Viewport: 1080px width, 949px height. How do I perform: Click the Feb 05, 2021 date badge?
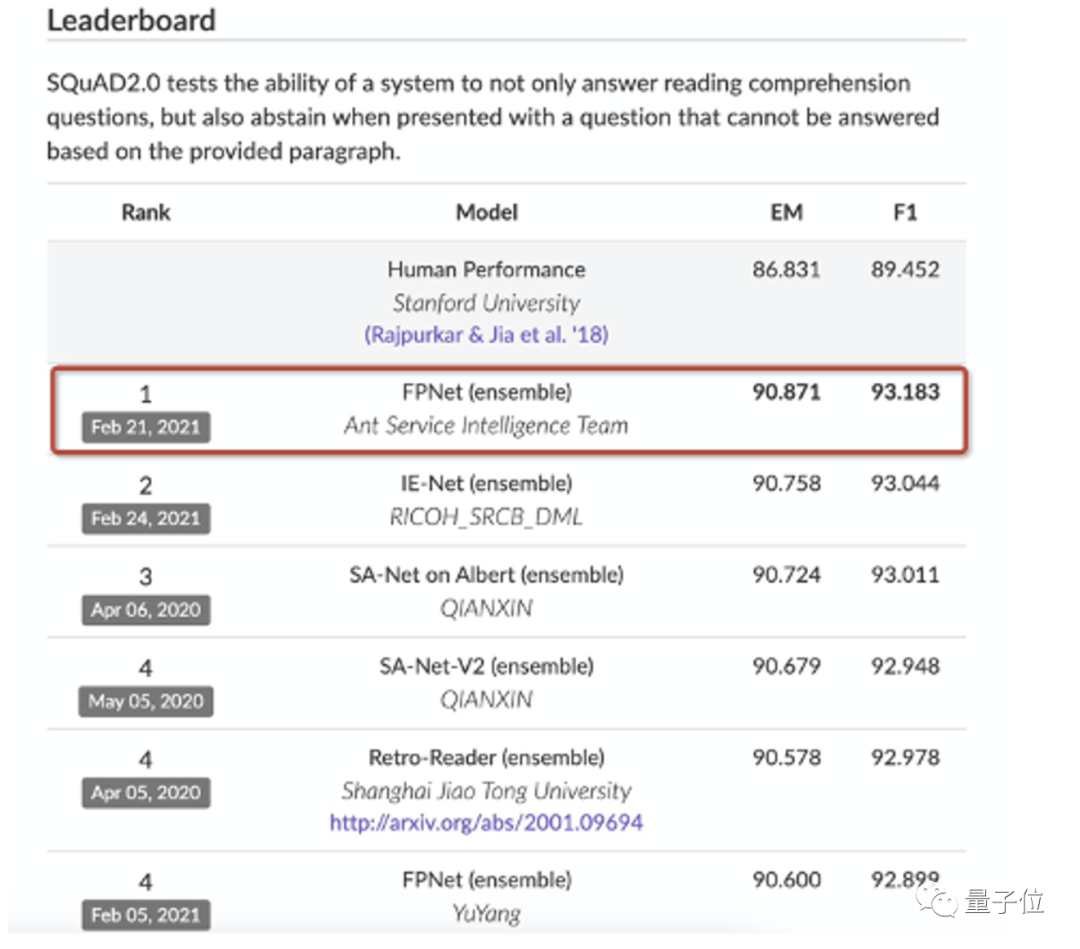(x=145, y=915)
